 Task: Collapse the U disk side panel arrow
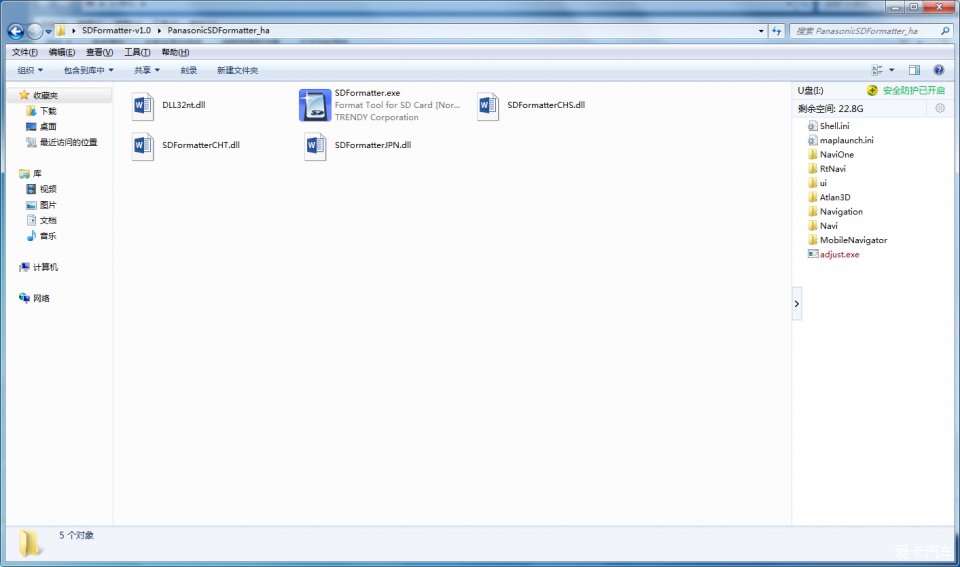[797, 303]
